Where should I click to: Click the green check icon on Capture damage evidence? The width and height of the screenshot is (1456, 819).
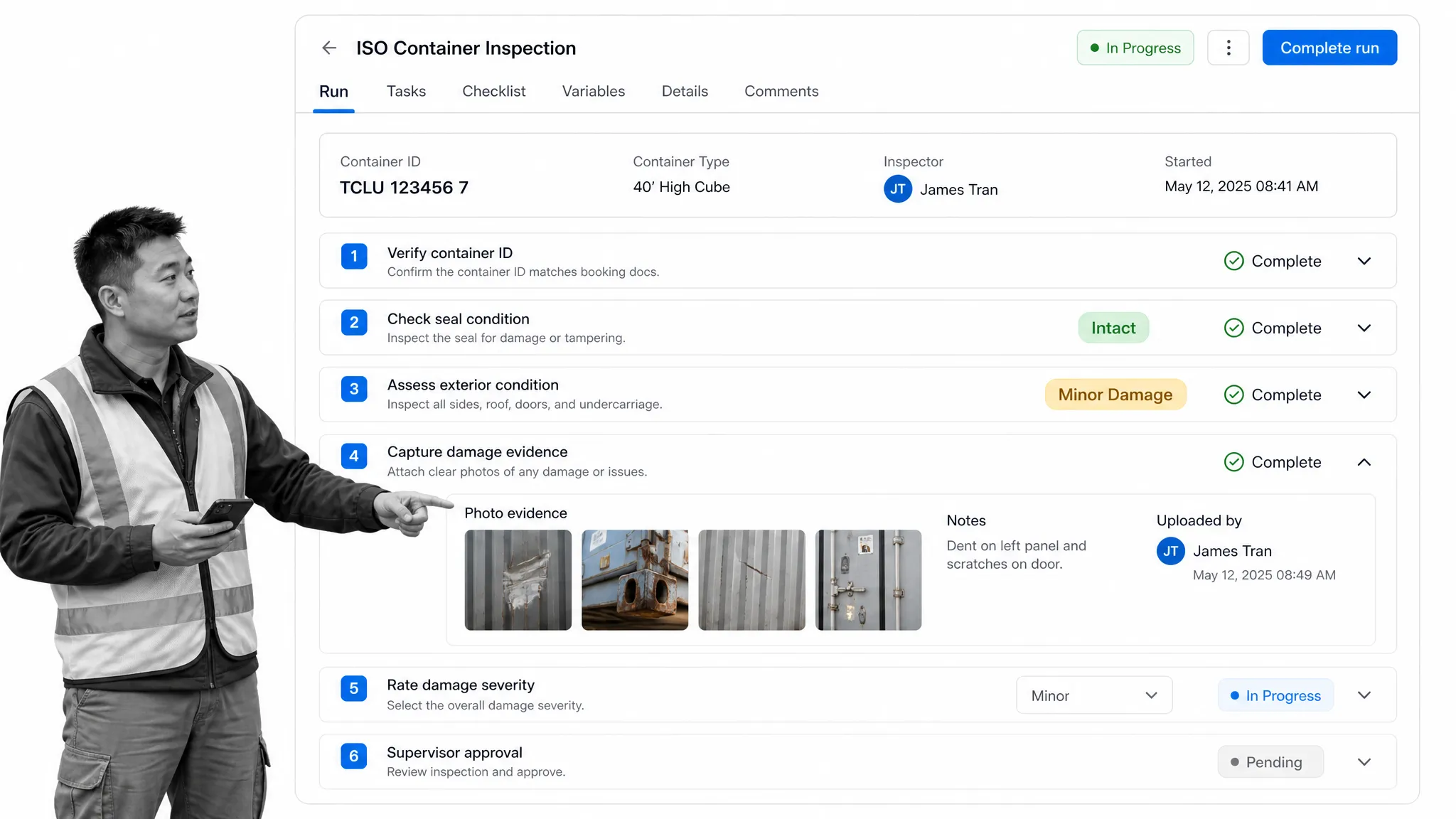click(x=1233, y=462)
